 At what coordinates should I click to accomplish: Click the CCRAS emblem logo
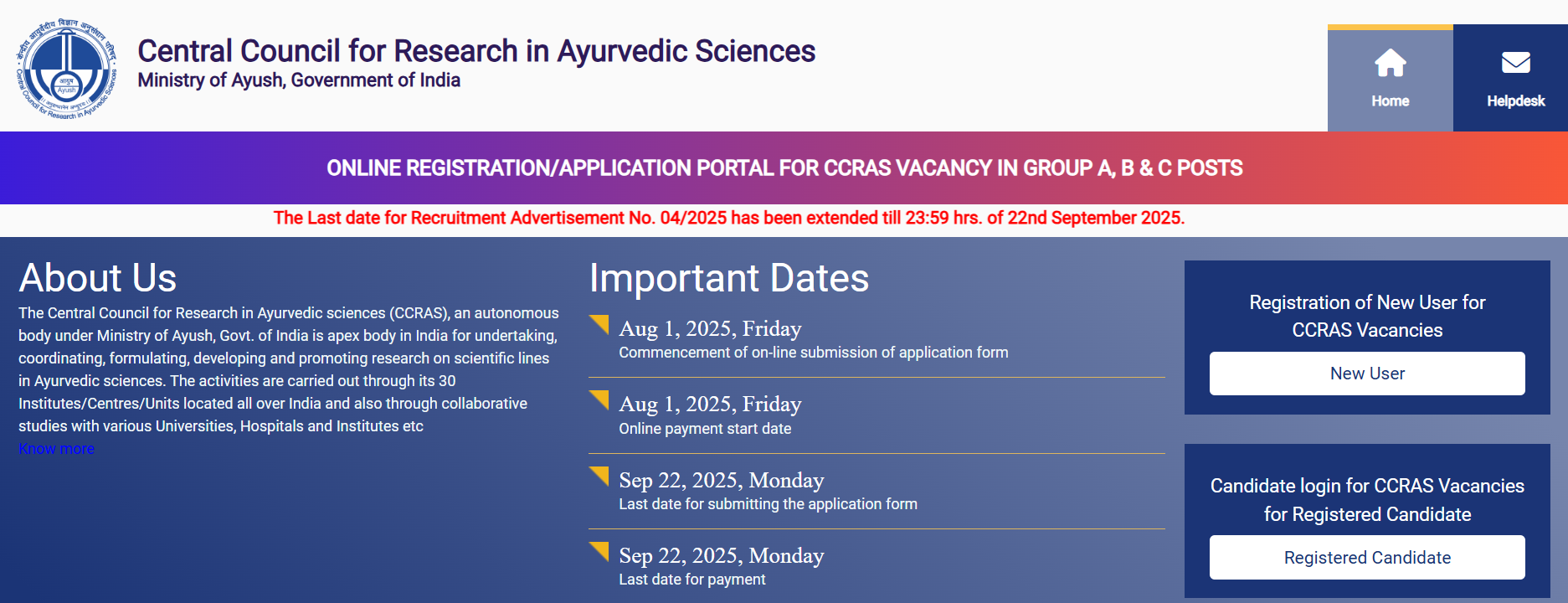pos(66,68)
